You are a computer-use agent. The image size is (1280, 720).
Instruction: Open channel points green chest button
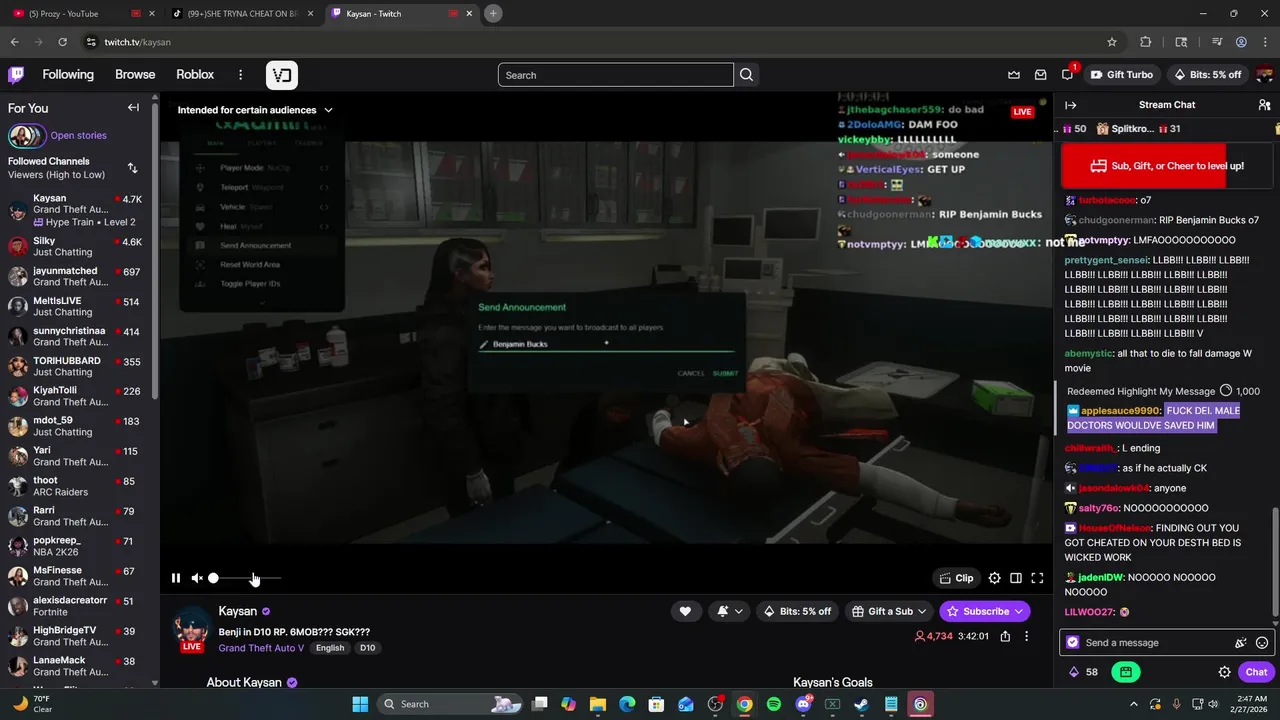coord(1125,672)
